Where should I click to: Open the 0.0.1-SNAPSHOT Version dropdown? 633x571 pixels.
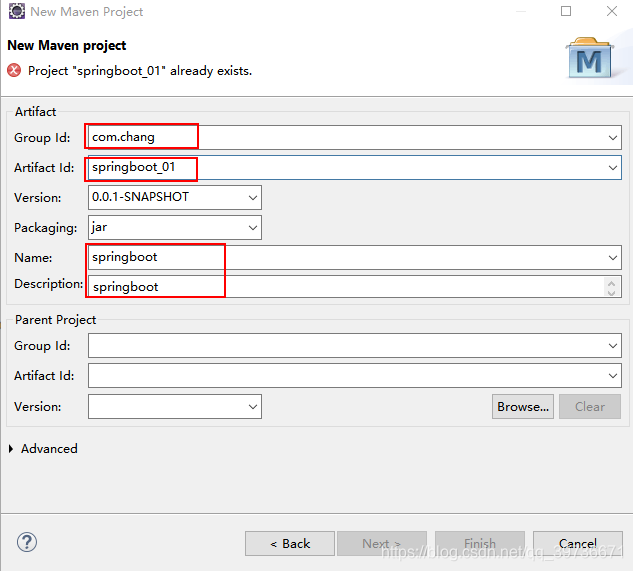(253, 197)
